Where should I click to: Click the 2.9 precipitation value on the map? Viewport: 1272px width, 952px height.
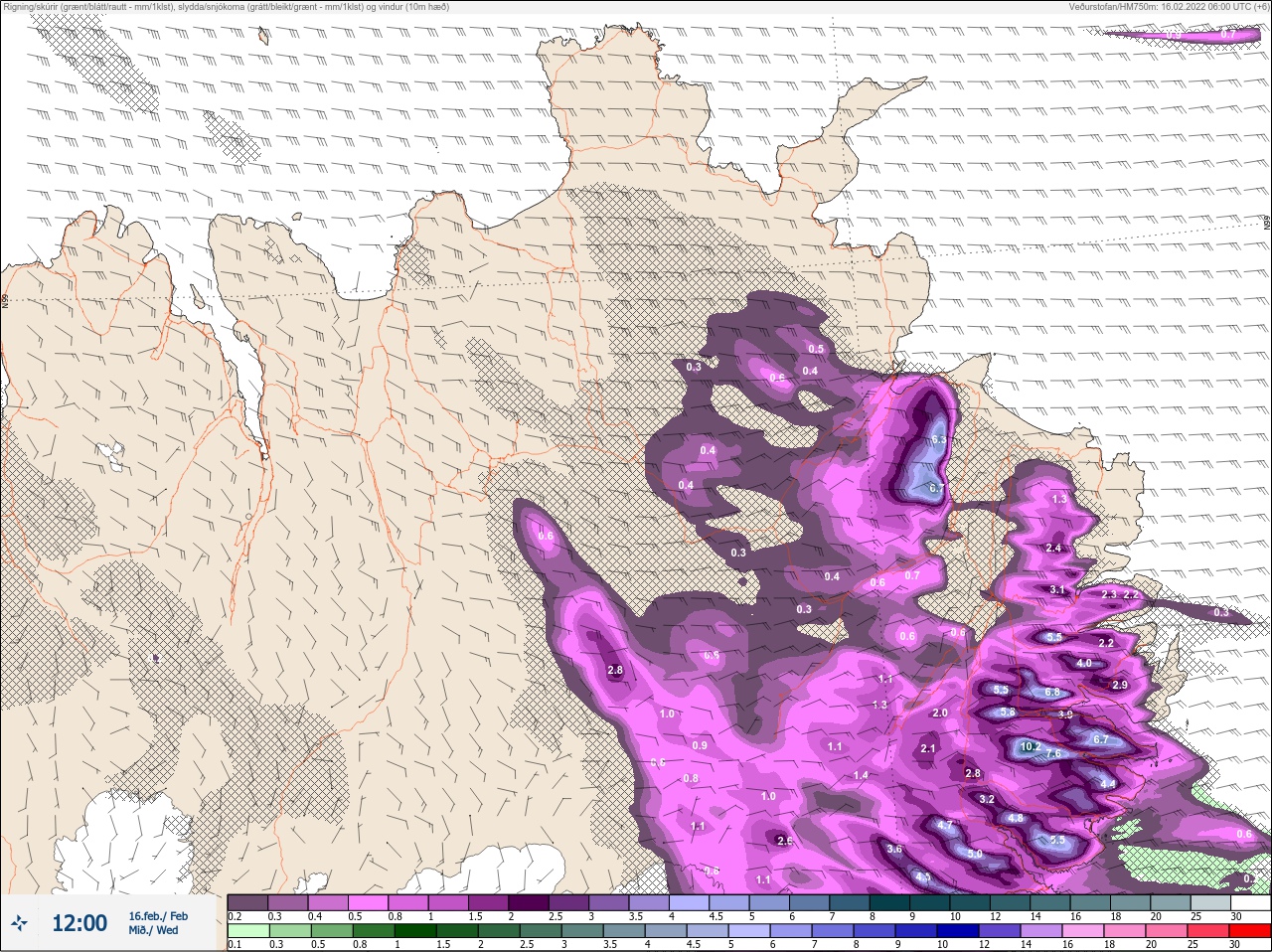coord(1120,685)
